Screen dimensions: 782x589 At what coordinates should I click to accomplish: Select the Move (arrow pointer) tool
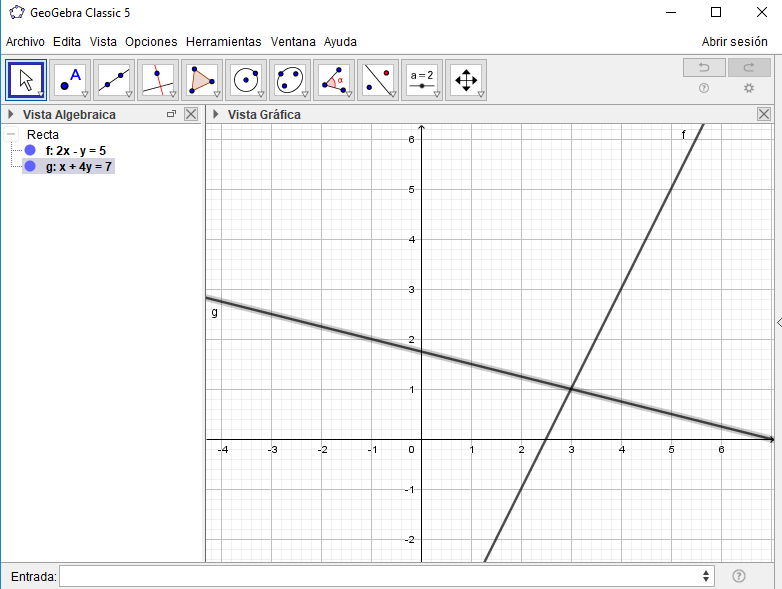pyautogui.click(x=26, y=80)
